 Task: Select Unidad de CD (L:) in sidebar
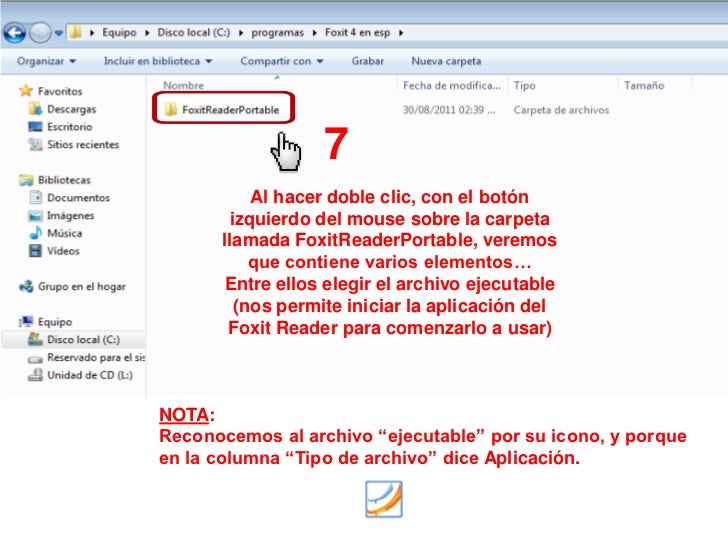click(90, 375)
